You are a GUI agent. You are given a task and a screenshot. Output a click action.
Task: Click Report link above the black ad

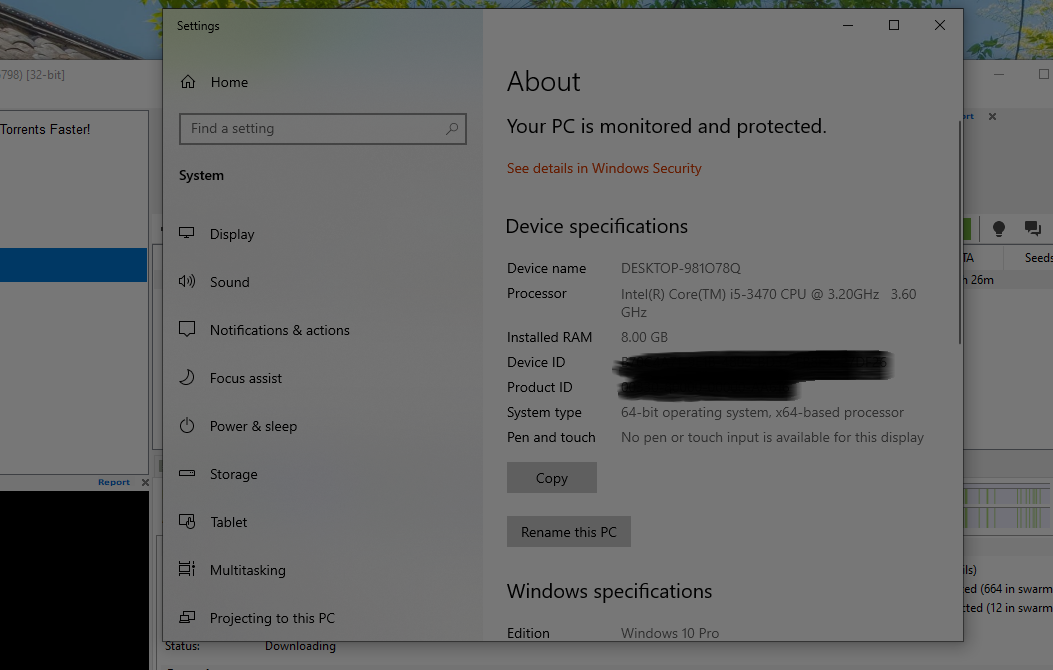(113, 482)
